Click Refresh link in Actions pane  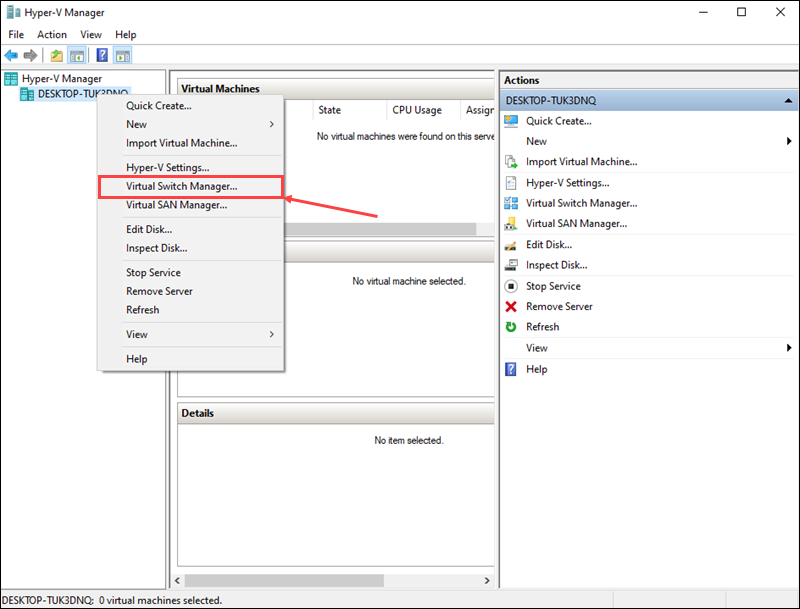point(542,327)
